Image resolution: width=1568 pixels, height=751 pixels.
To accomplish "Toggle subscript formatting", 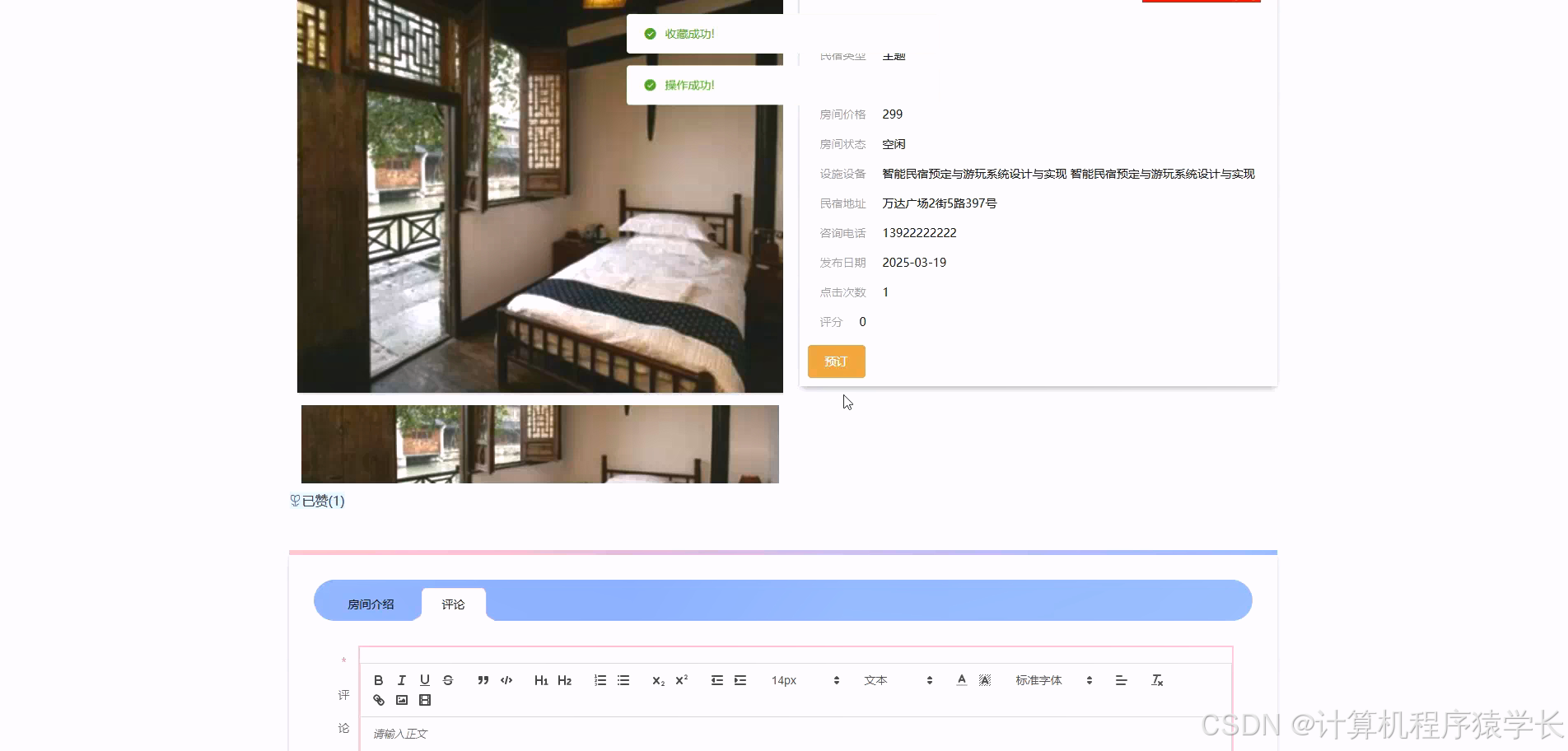I will pyautogui.click(x=657, y=680).
